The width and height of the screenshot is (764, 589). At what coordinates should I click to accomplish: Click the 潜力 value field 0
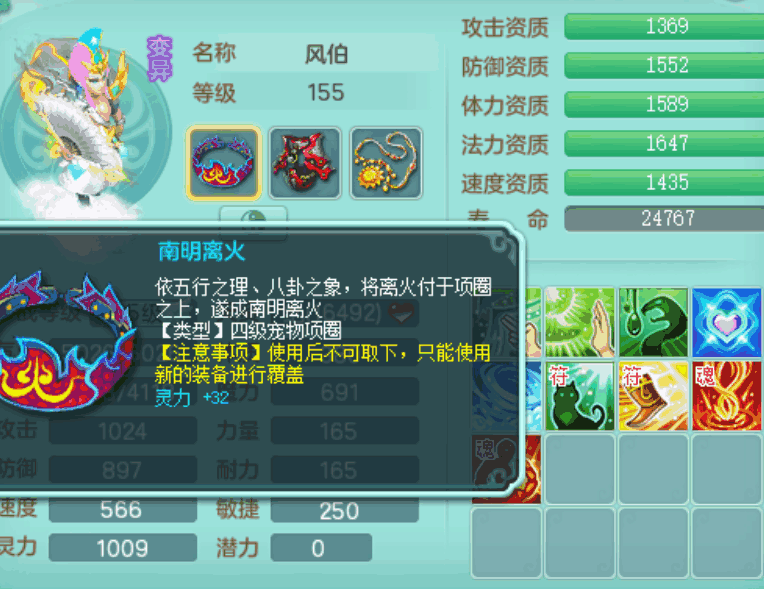click(x=321, y=548)
